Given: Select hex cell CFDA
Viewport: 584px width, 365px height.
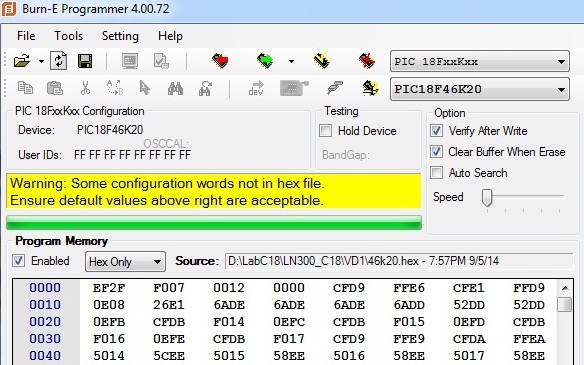Looking at the screenshot, I should click(x=469, y=339).
